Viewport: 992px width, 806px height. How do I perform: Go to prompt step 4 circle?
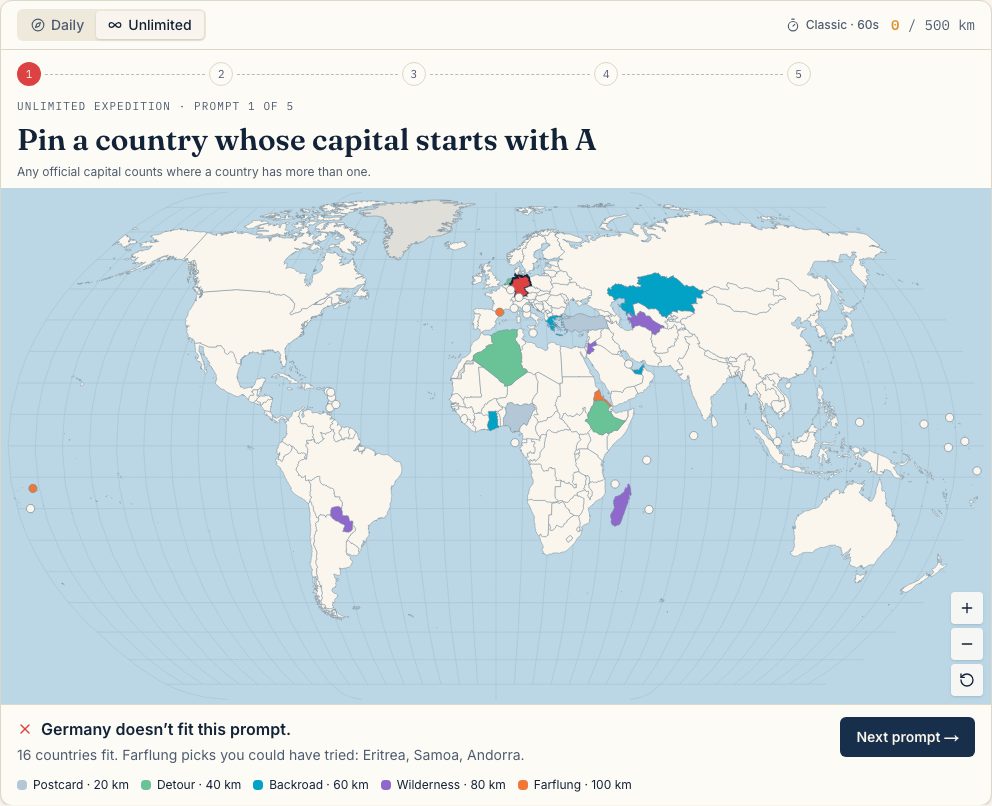pos(606,74)
